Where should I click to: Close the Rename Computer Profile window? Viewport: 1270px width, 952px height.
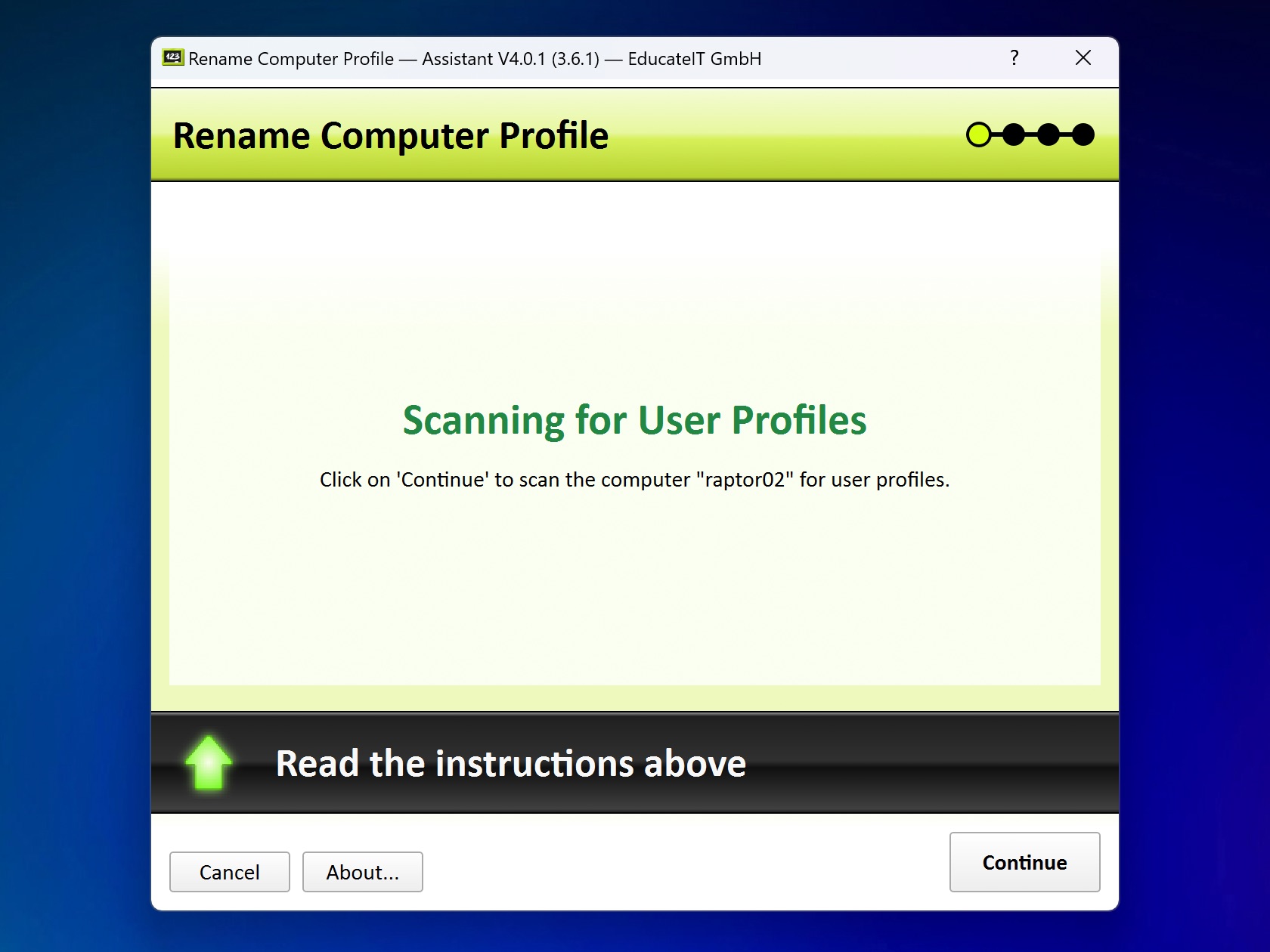(1083, 57)
